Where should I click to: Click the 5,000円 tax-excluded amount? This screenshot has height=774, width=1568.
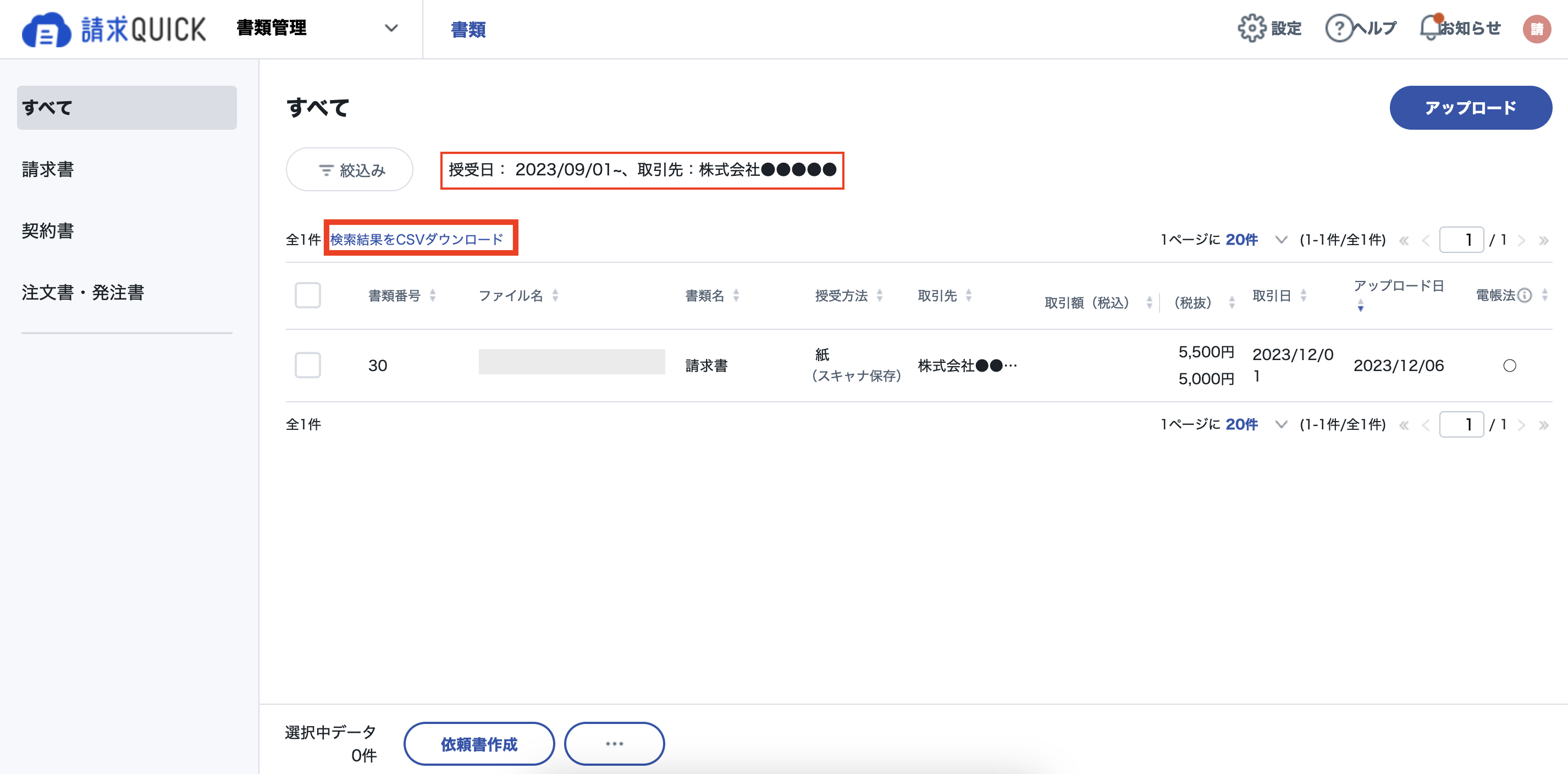(x=1206, y=379)
